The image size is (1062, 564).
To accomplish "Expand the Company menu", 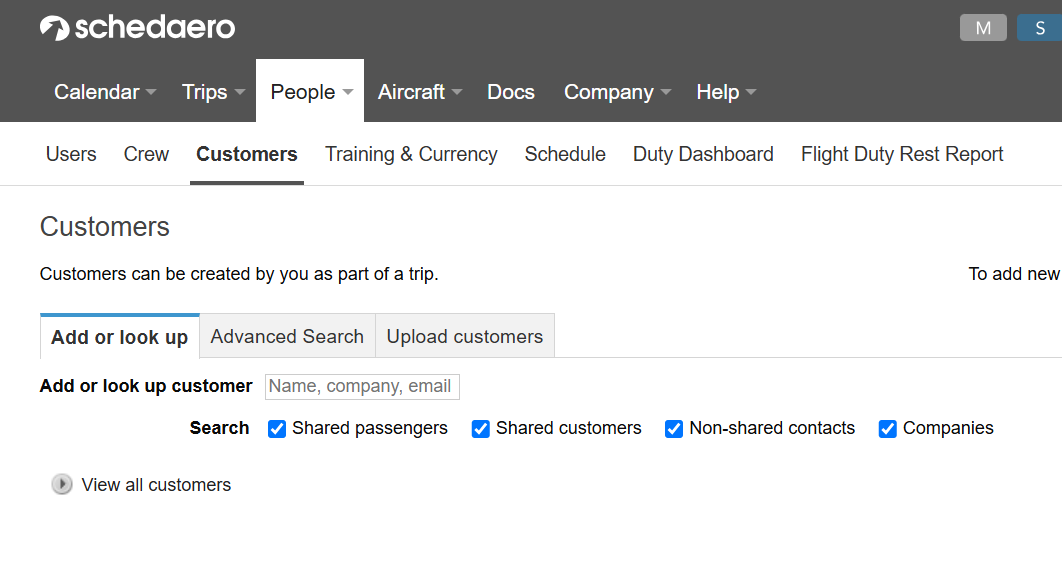I will click(x=616, y=92).
